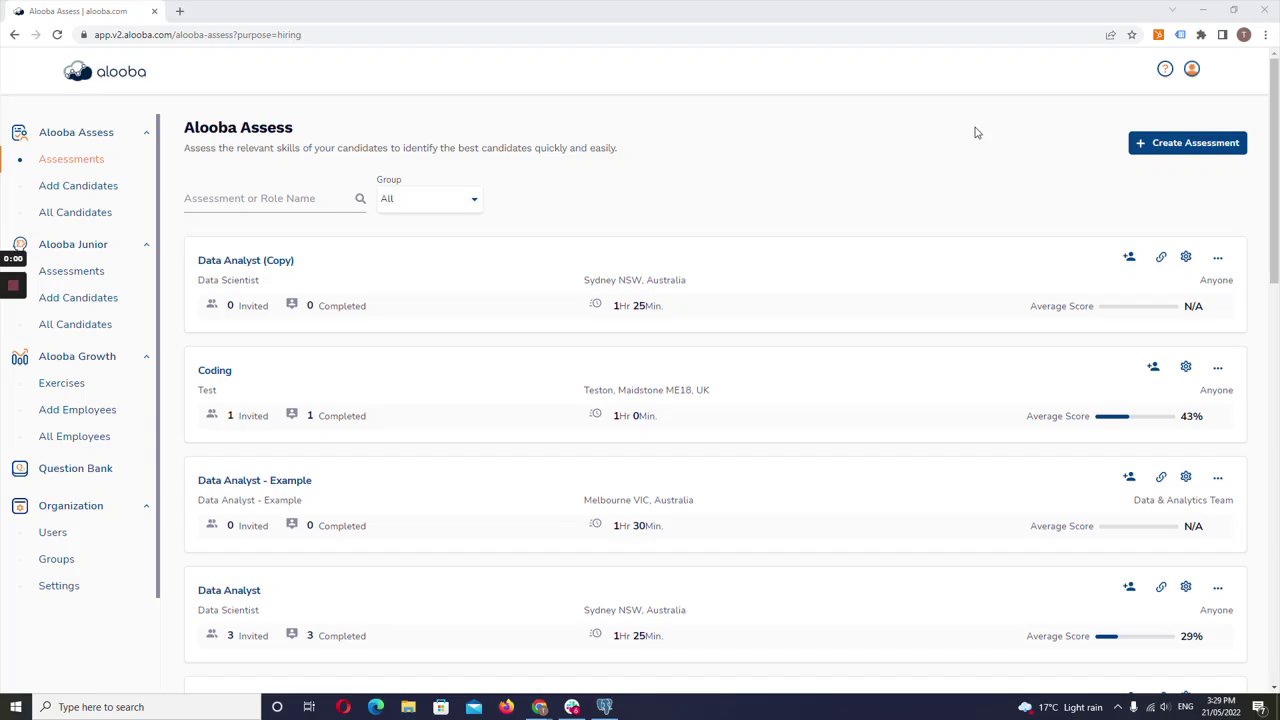1280x720 pixels.
Task: Open the help question mark icon
Action: pyautogui.click(x=1165, y=69)
